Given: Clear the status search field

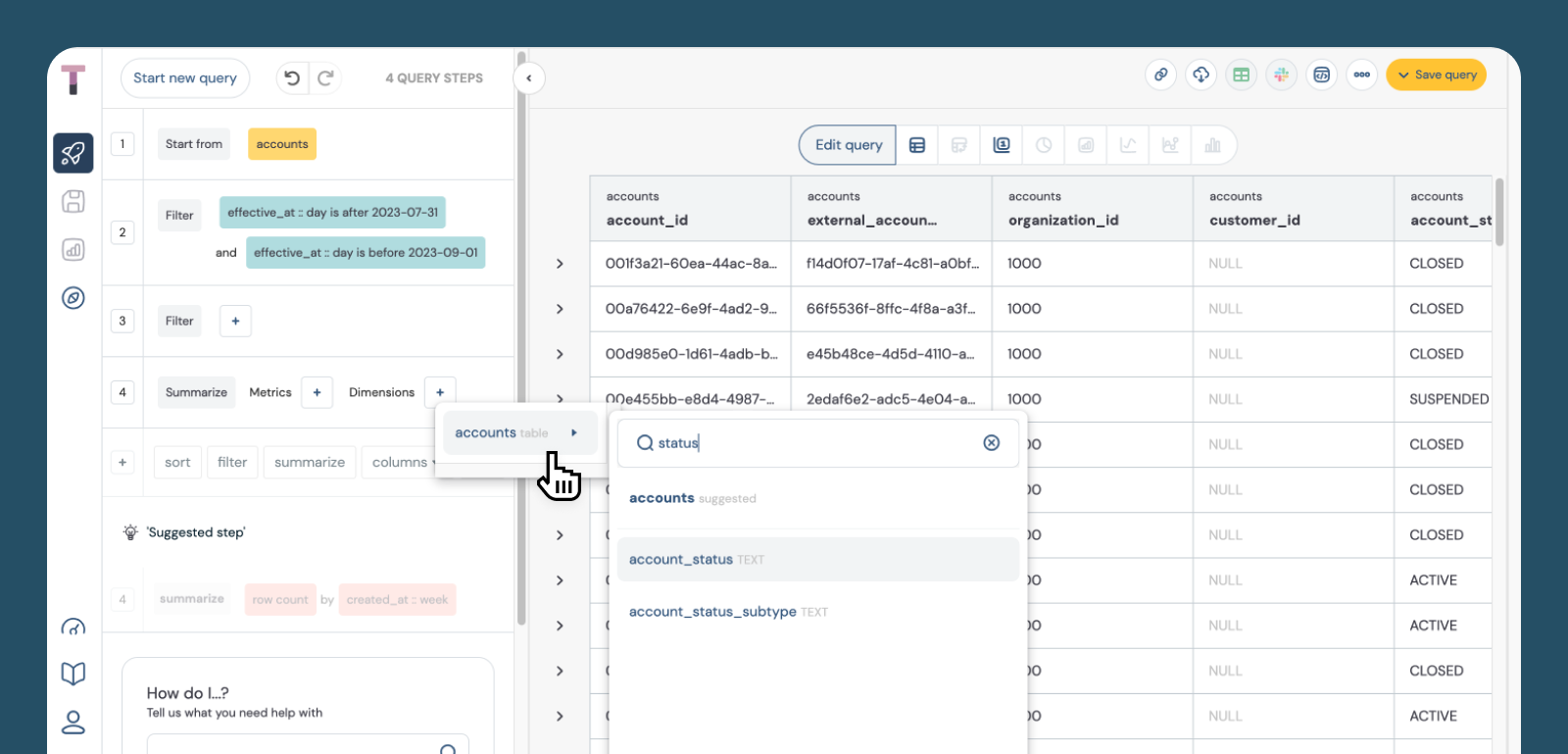Looking at the screenshot, I should click(x=992, y=443).
